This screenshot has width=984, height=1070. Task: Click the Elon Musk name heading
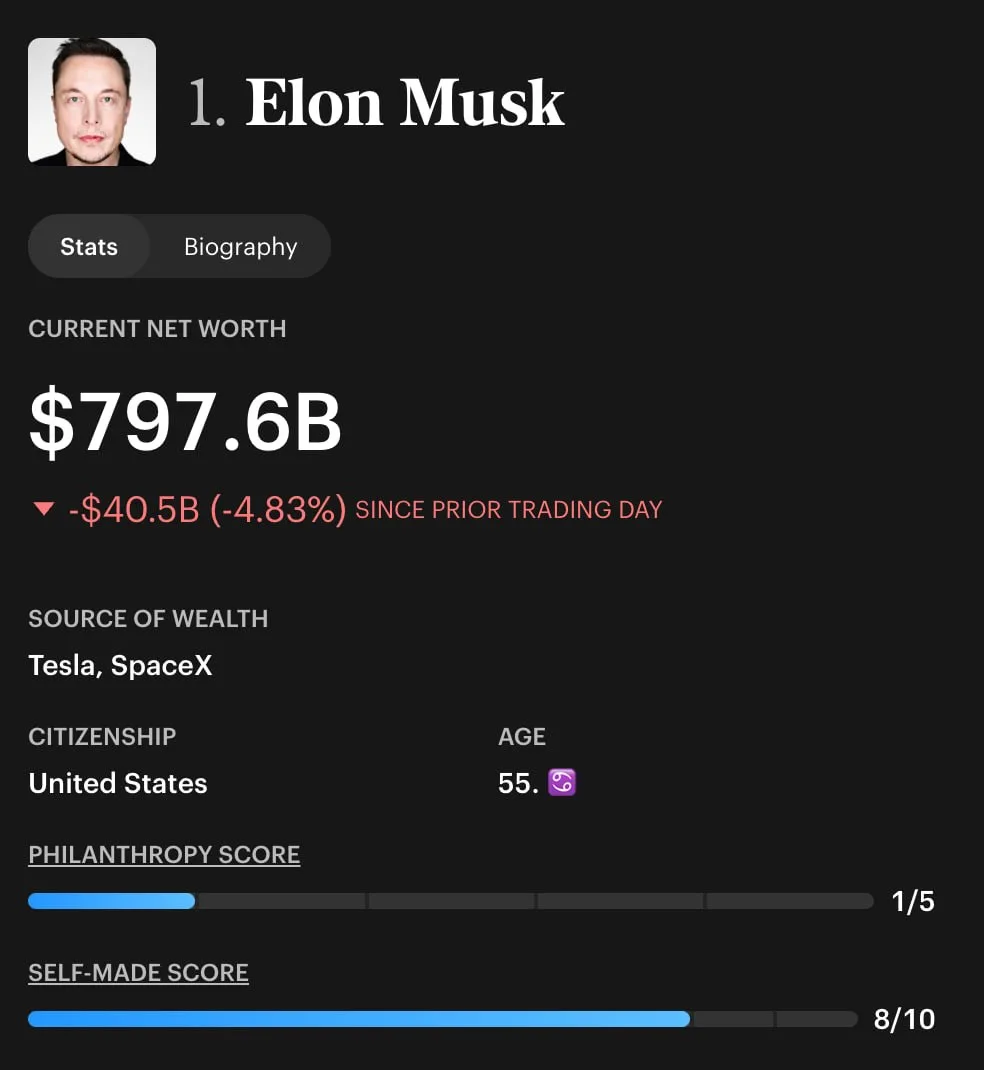405,102
